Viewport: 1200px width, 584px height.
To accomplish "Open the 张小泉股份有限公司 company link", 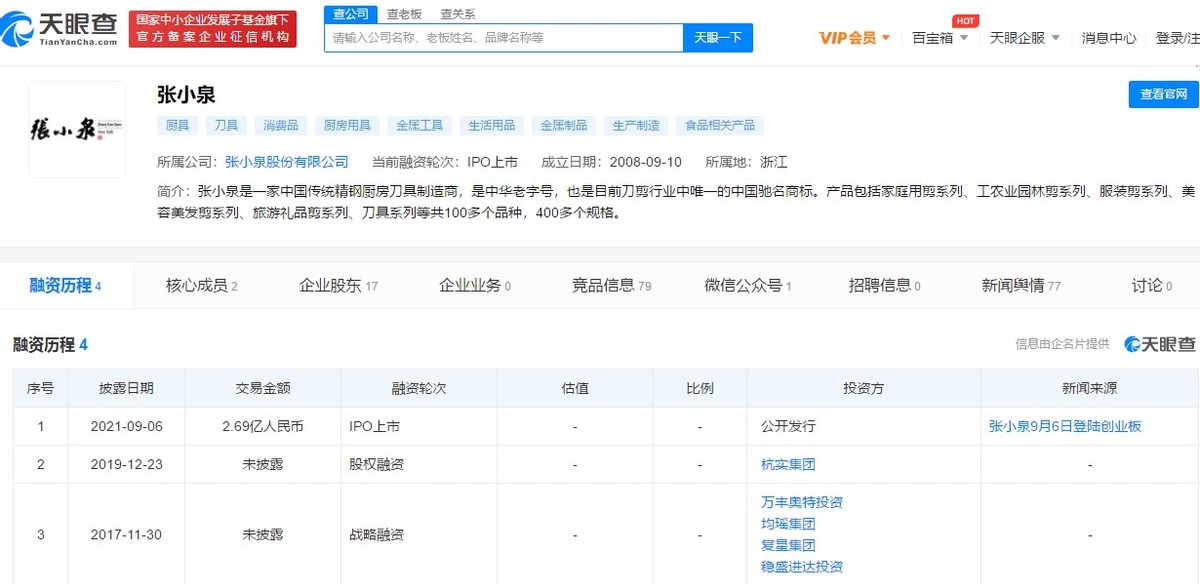I will (287, 162).
